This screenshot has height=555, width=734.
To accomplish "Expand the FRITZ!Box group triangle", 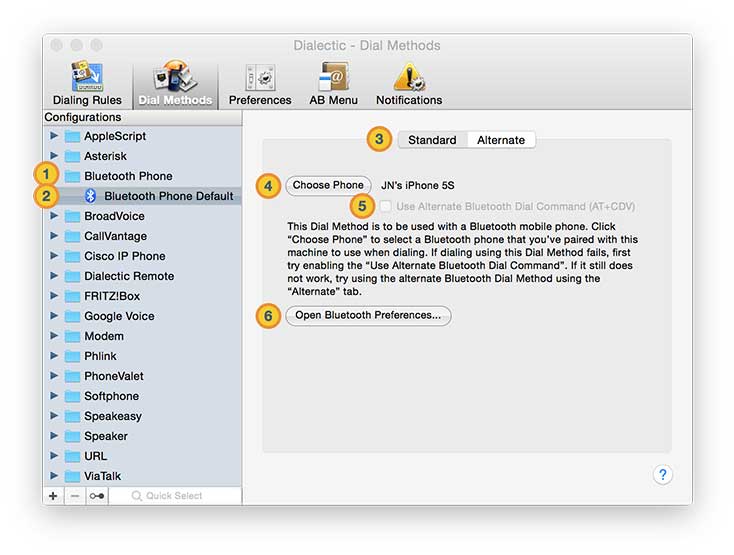I will 54,296.
